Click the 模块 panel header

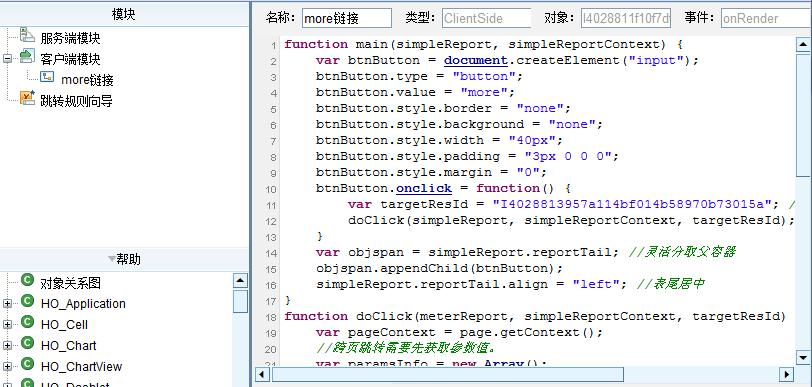pyautogui.click(x=124, y=15)
